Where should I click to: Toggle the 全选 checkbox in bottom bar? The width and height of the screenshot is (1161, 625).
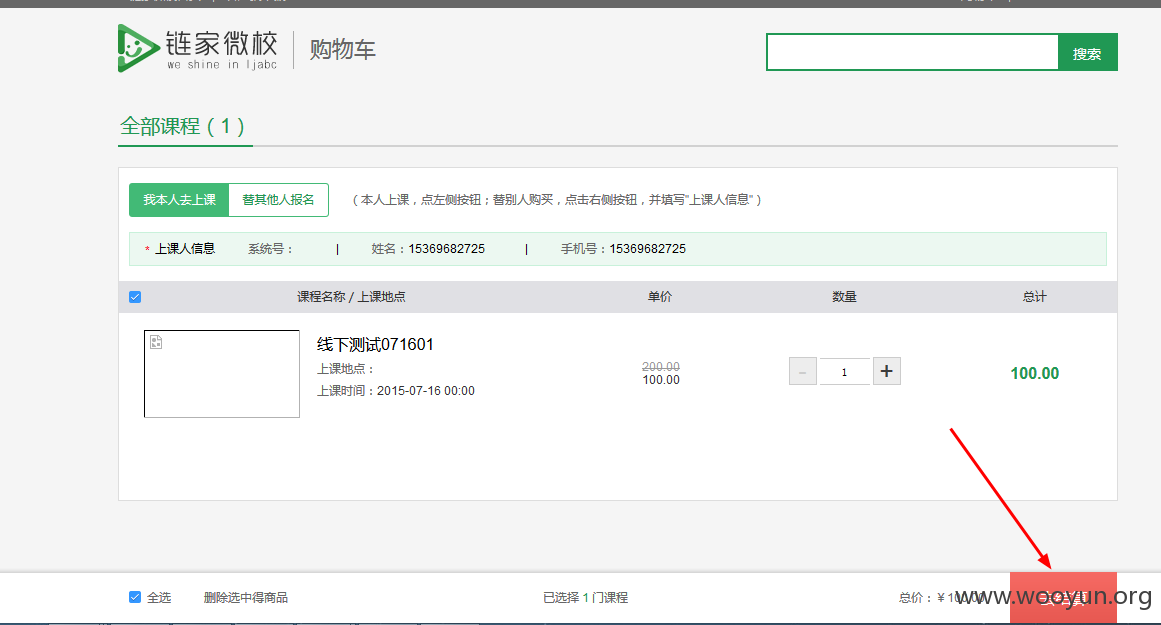pos(135,597)
